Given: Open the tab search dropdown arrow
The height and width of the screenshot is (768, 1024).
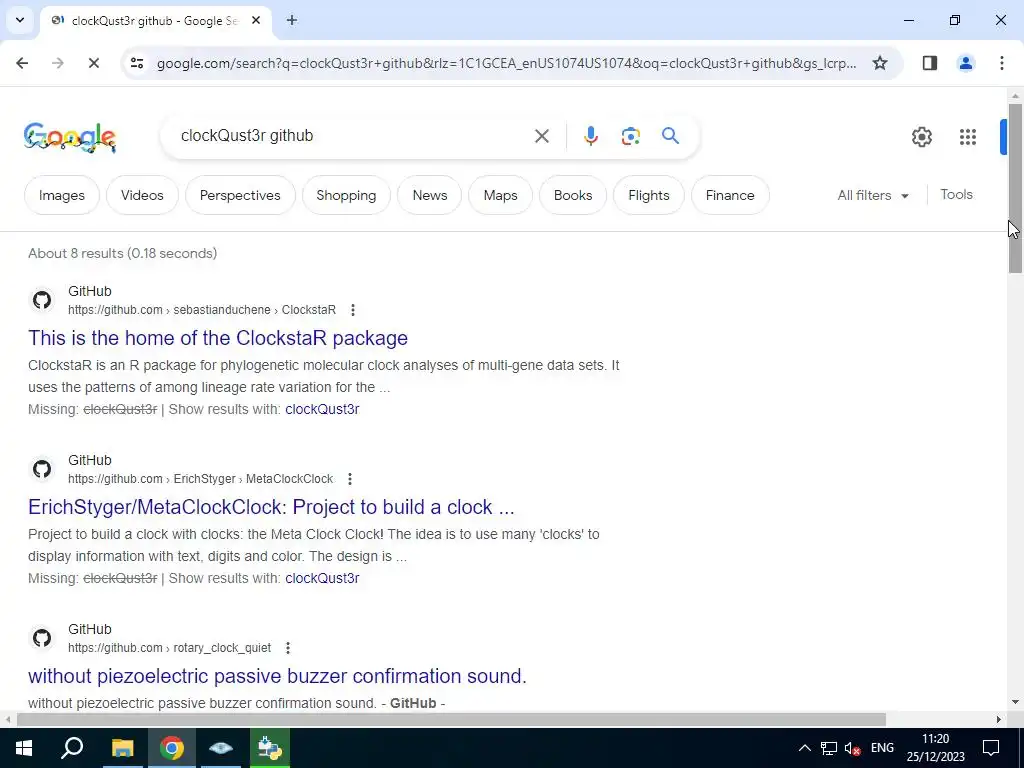Looking at the screenshot, I should pos(20,20).
